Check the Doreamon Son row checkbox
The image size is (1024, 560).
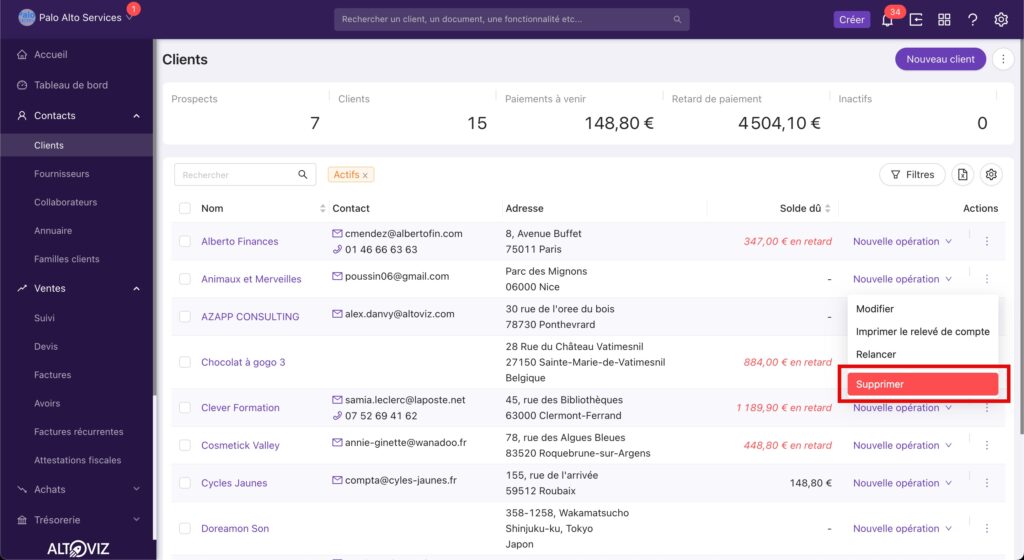click(185, 529)
